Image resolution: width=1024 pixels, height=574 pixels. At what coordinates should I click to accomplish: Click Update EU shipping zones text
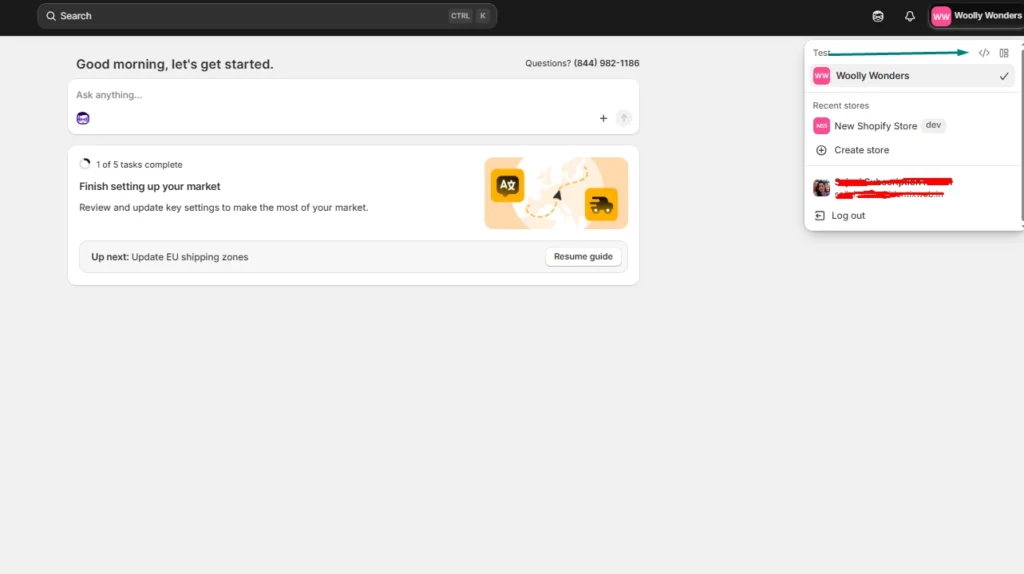190,257
